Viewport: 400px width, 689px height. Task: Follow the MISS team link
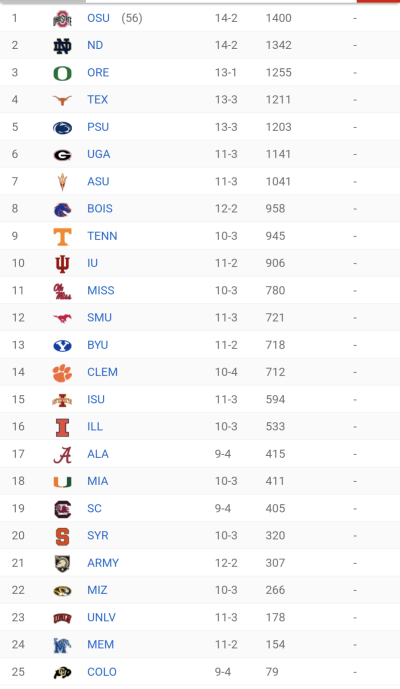[x=101, y=290]
